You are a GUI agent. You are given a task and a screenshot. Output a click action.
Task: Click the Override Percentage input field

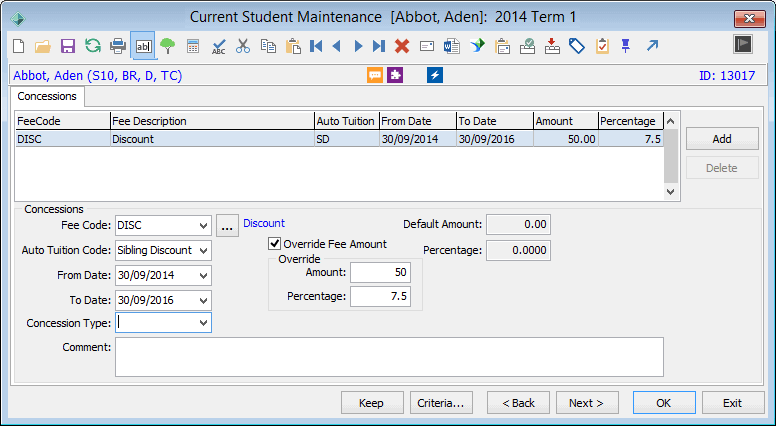coord(380,296)
